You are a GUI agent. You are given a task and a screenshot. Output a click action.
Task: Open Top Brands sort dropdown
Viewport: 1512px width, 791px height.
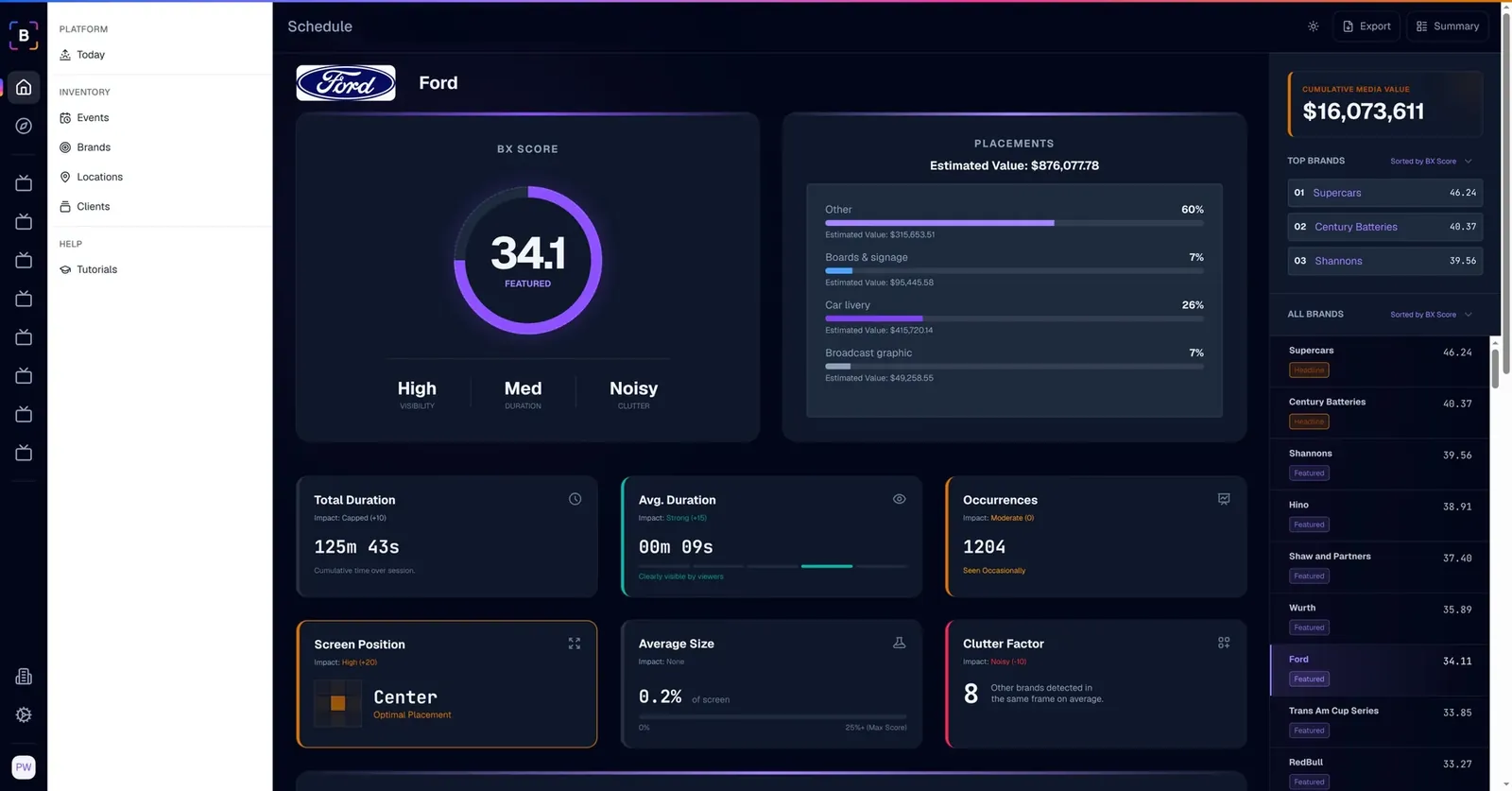[x=1431, y=162]
